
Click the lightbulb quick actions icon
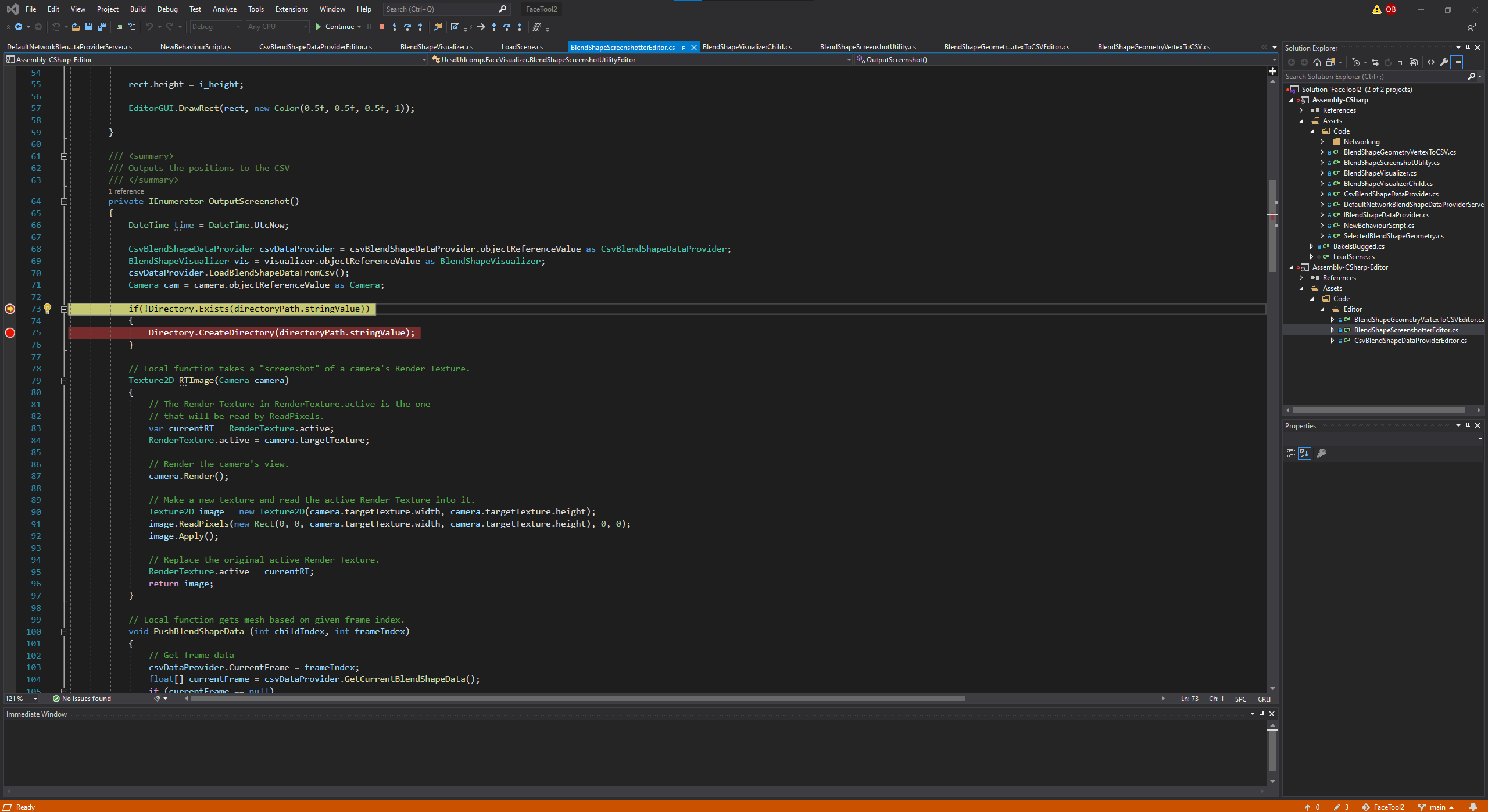tap(48, 309)
